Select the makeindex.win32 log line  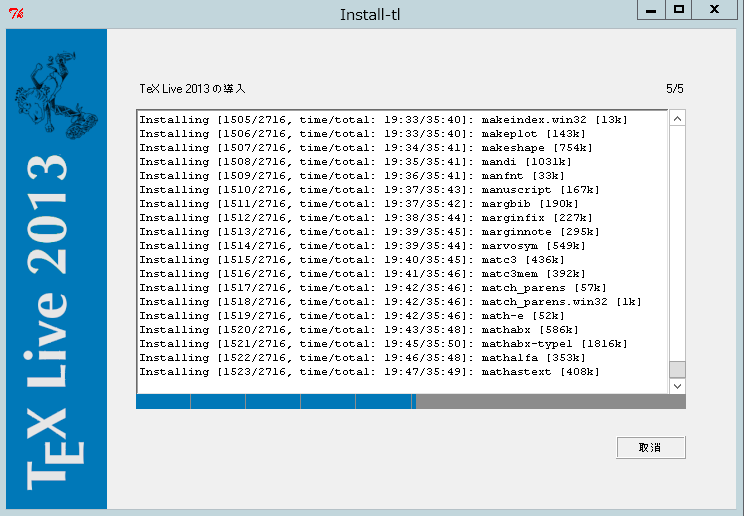[x=383, y=120]
